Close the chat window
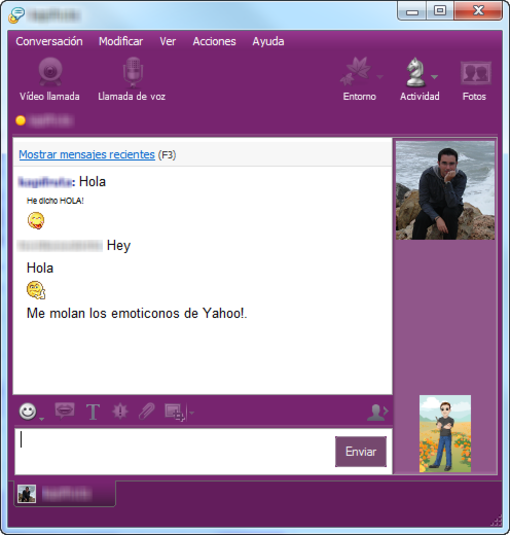510x535 pixels. tap(478, 11)
